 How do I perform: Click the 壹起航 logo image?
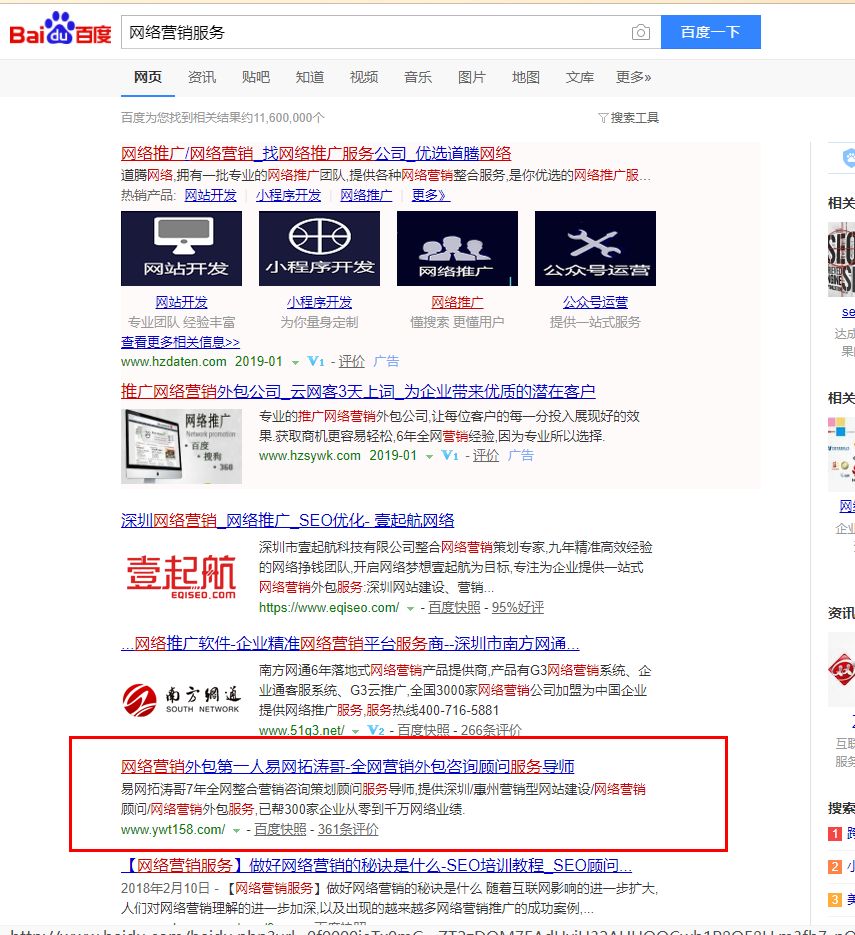coord(181,575)
